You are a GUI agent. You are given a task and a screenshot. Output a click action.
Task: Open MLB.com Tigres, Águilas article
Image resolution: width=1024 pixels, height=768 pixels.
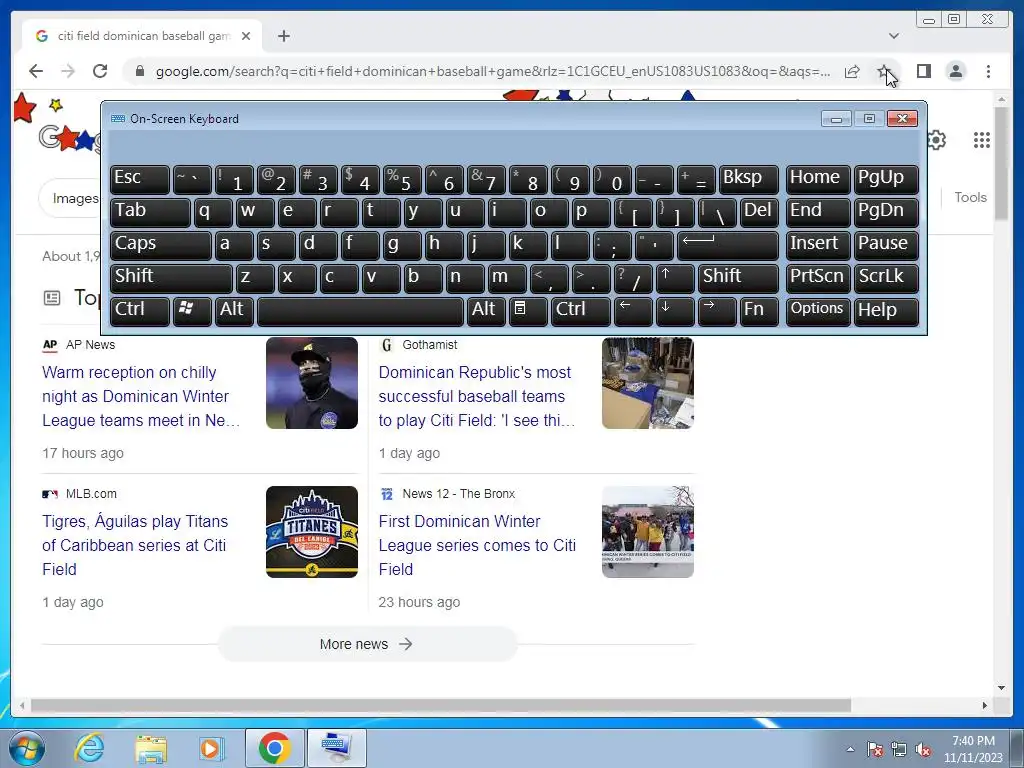[135, 545]
